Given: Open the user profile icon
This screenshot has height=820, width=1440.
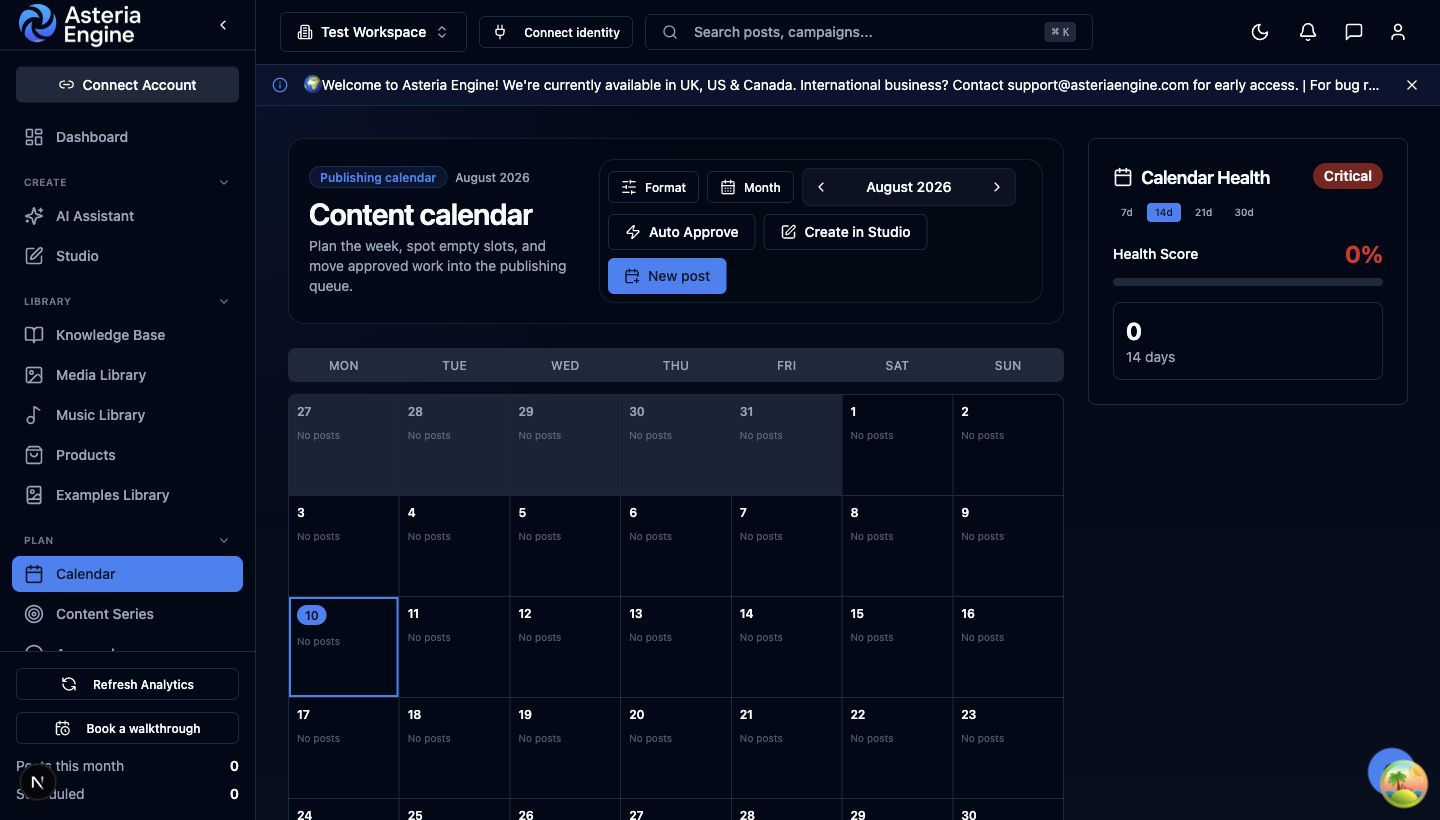Looking at the screenshot, I should [x=1398, y=32].
